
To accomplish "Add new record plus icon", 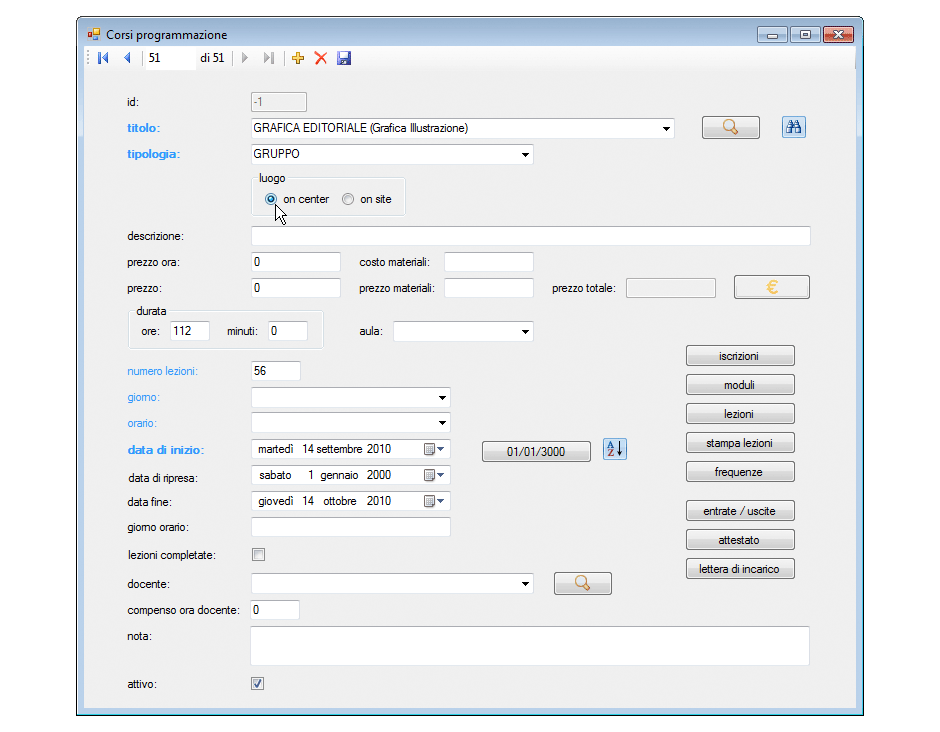I will point(298,58).
